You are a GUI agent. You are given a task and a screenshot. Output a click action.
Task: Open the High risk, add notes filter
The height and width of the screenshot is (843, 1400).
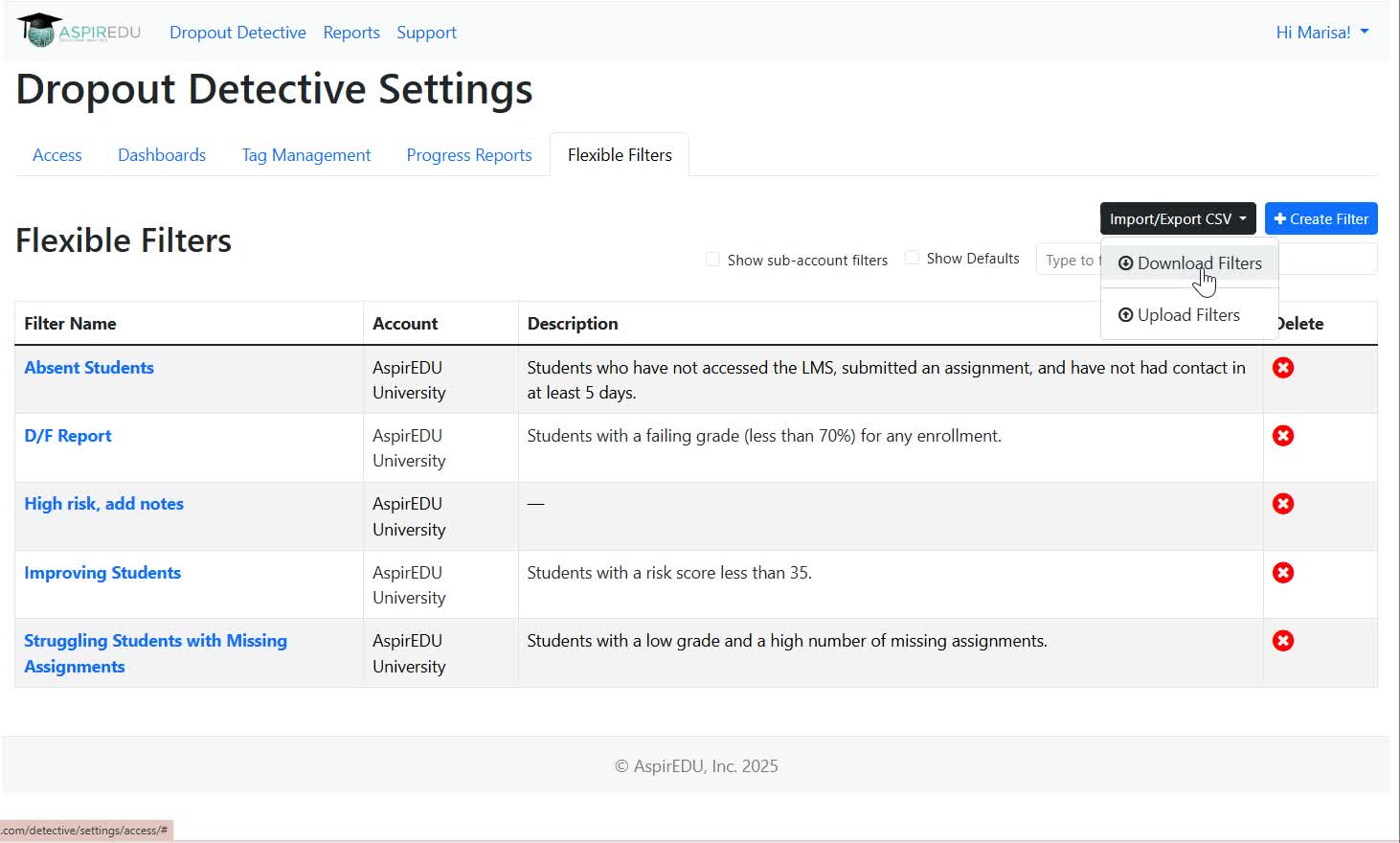(103, 504)
